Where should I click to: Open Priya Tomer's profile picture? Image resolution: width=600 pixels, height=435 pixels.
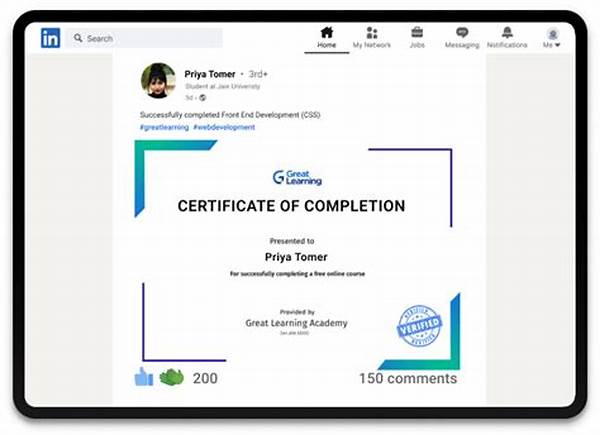tap(158, 80)
